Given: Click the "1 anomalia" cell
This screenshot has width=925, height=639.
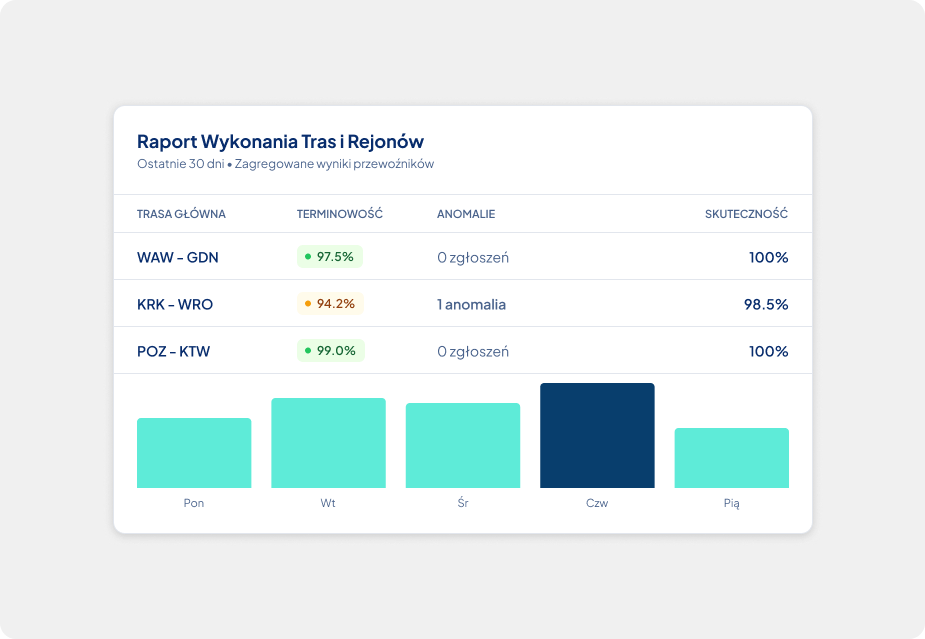Looking at the screenshot, I should click(x=471, y=304).
